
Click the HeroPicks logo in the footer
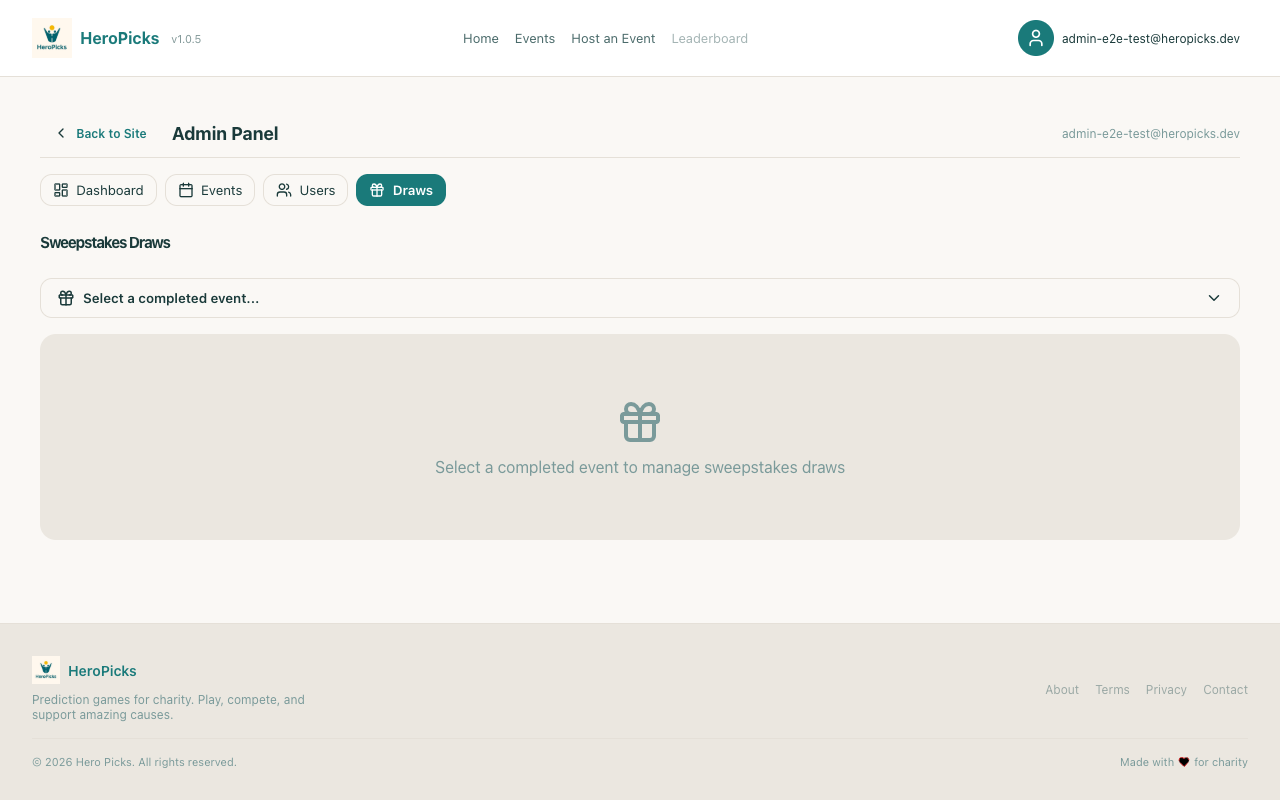pyautogui.click(x=46, y=670)
